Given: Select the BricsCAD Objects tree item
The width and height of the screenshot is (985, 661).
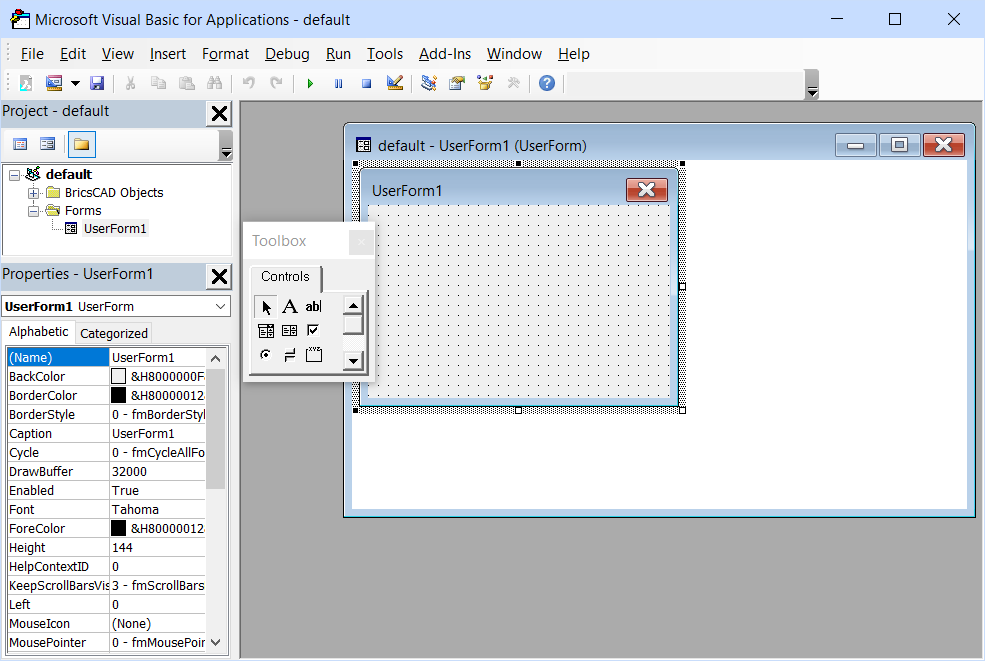Looking at the screenshot, I should (x=114, y=193).
